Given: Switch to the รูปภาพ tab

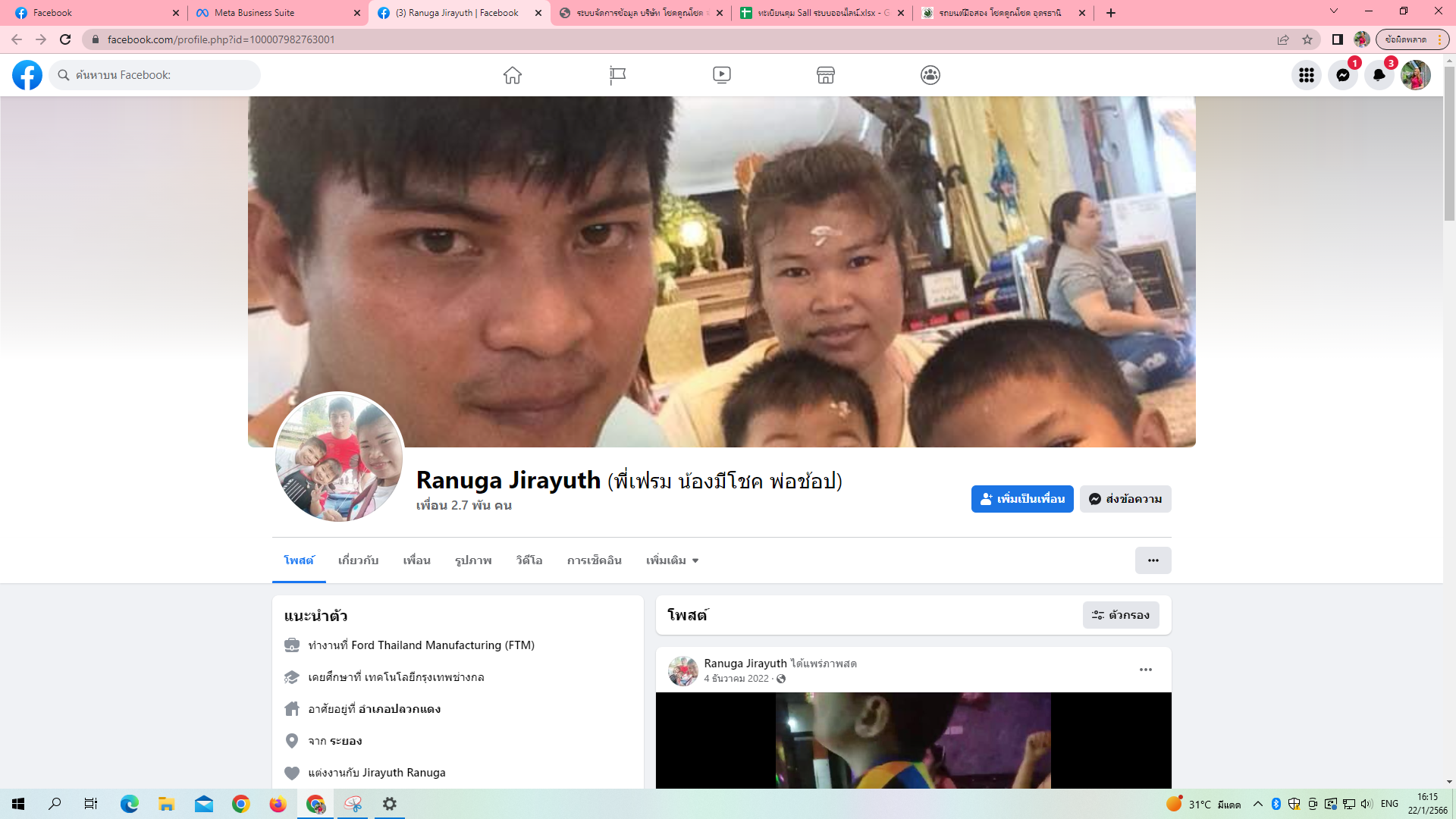Looking at the screenshot, I should [473, 560].
